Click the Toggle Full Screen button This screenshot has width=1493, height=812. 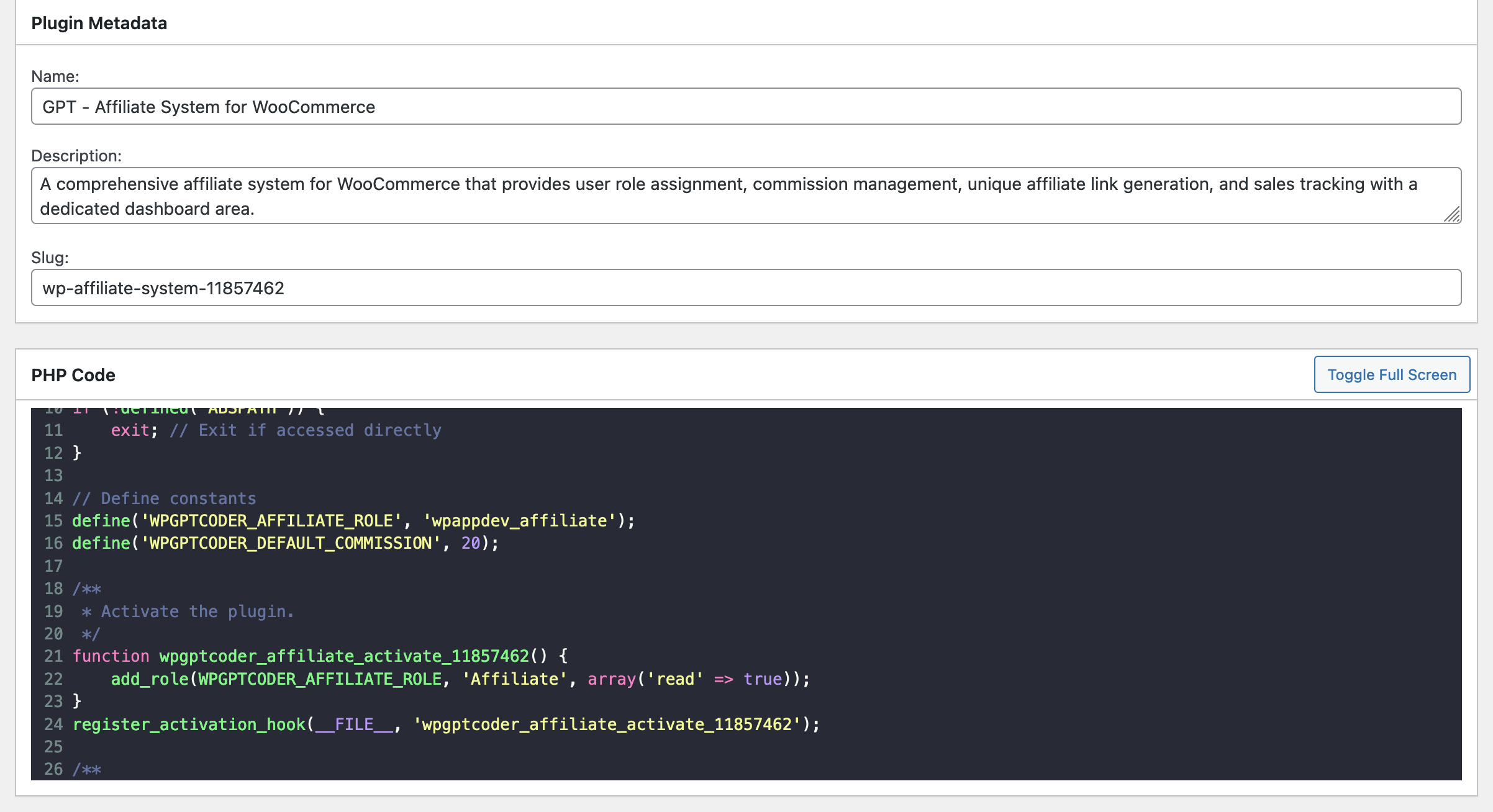[x=1391, y=374]
